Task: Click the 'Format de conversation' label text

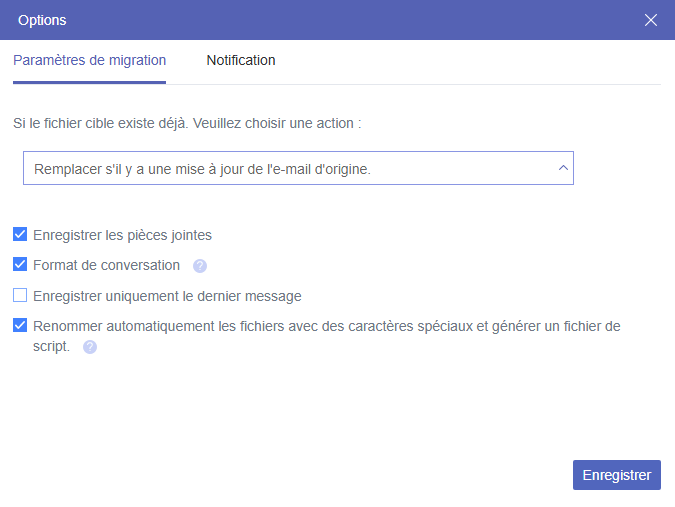Action: [106, 266]
